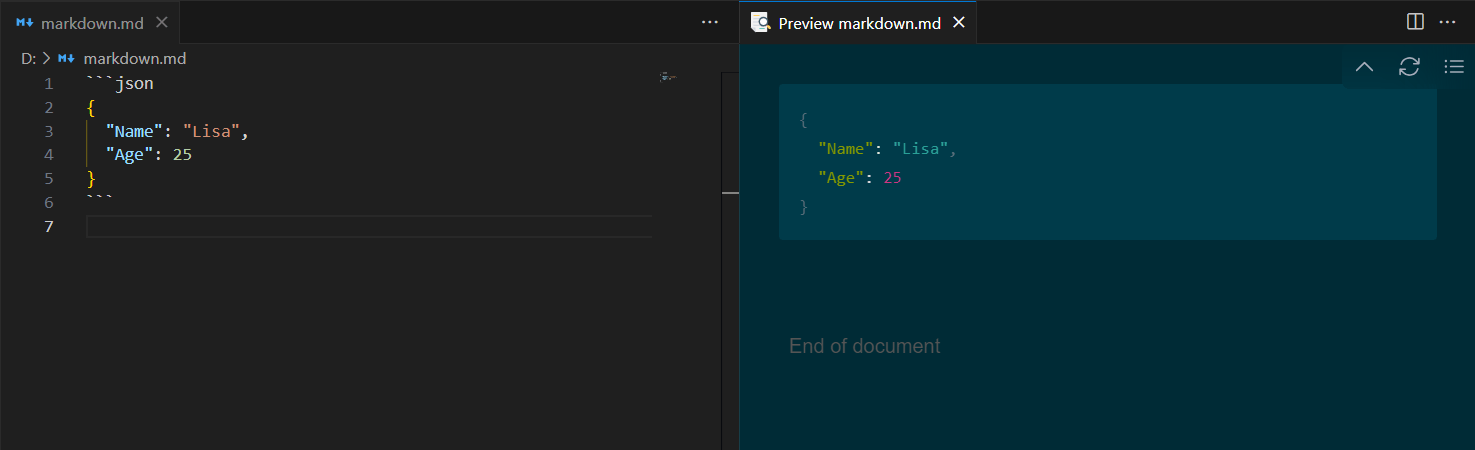
Task: Click the minimap in the editor
Action: [669, 77]
